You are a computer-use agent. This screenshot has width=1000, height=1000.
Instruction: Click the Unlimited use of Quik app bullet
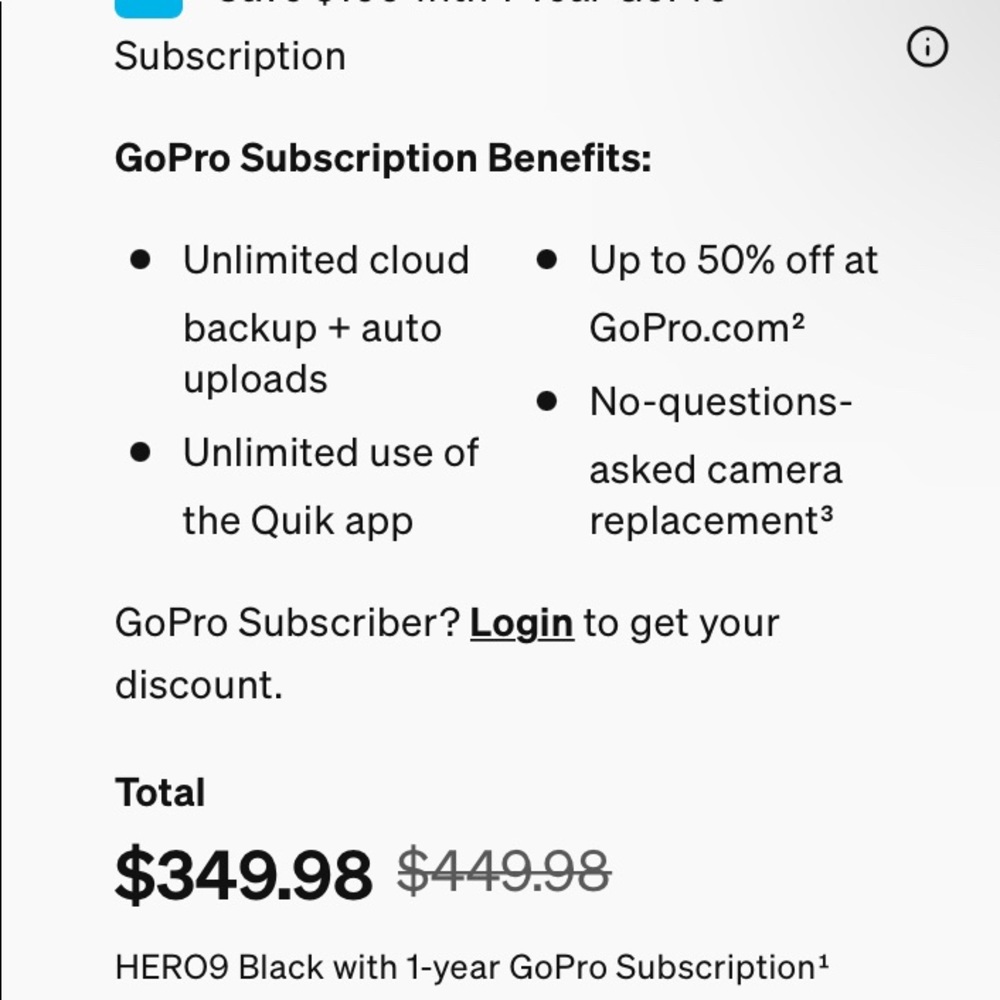(330, 485)
